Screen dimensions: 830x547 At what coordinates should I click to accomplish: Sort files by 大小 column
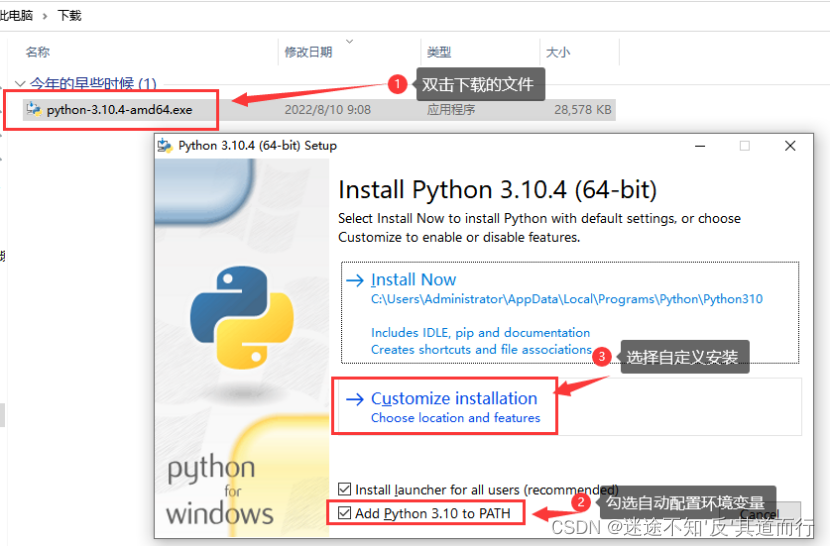click(x=558, y=52)
